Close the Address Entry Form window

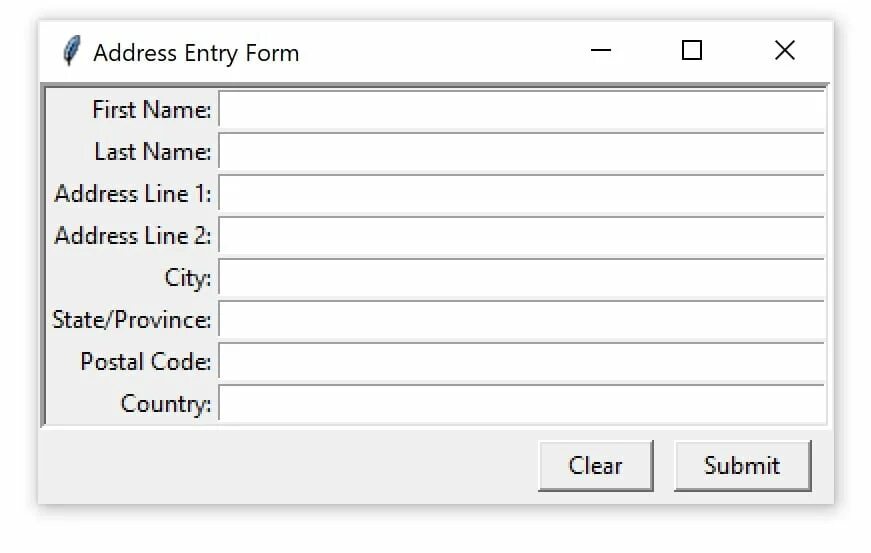784,51
